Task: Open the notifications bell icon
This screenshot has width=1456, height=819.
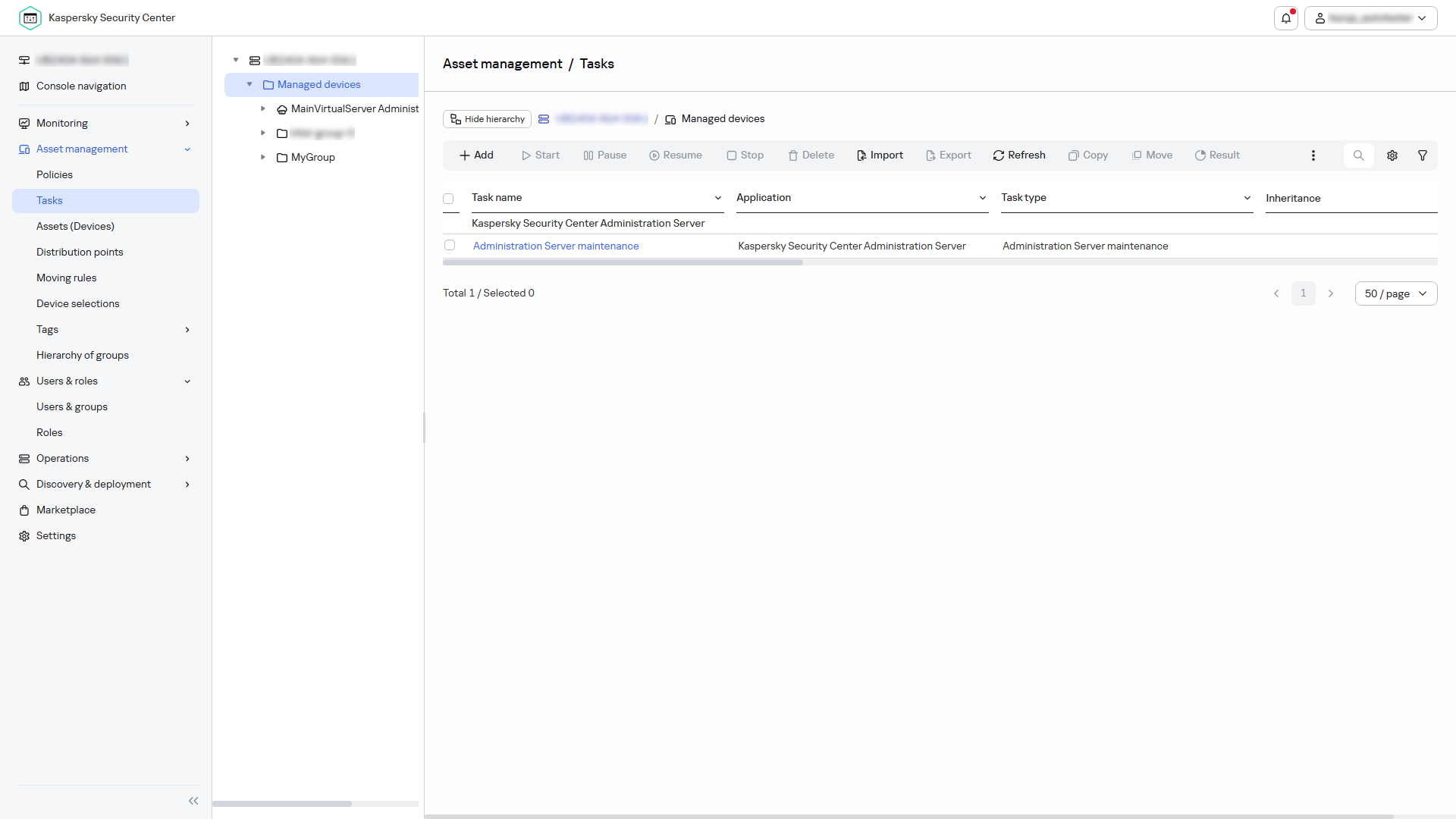Action: 1286,18
